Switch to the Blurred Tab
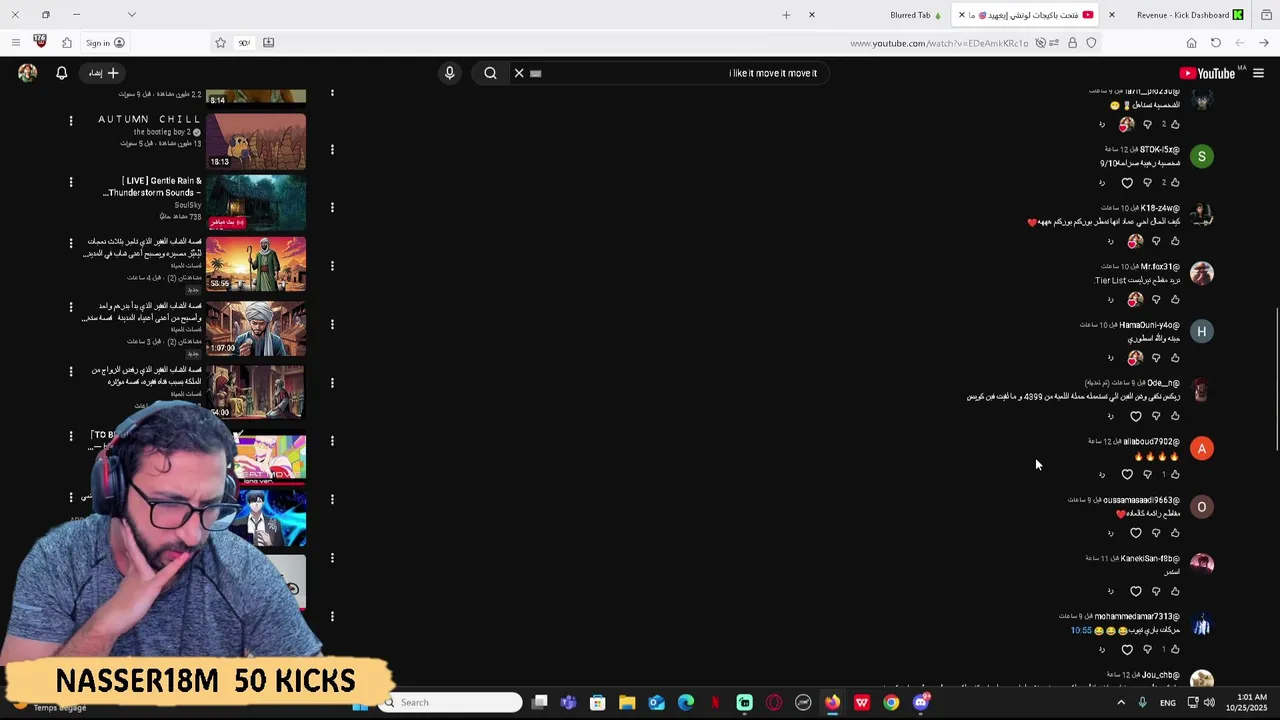This screenshot has height=720, width=1280. pyautogui.click(x=915, y=15)
